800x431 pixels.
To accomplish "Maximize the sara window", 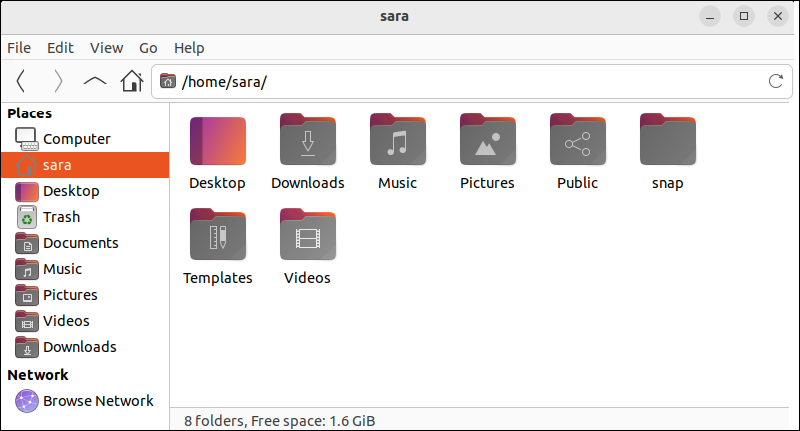I will 744,16.
